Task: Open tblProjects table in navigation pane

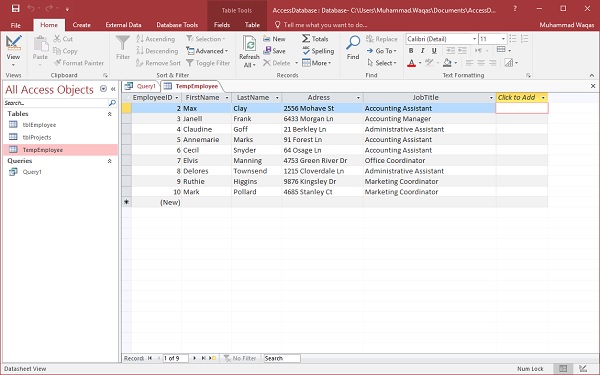Action: coord(37,137)
